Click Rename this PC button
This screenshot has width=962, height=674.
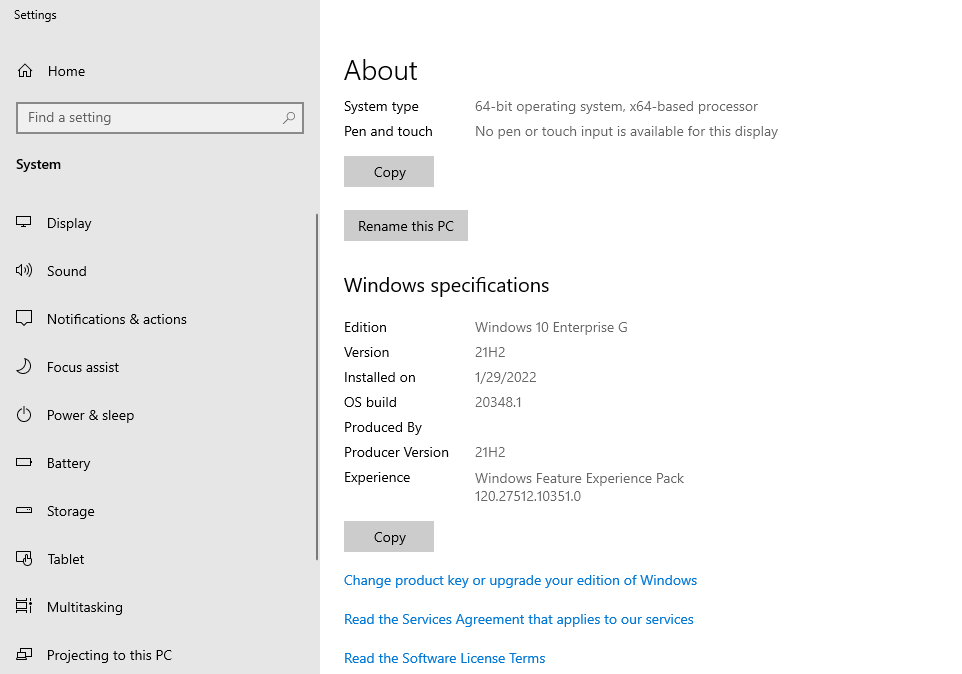coord(406,226)
